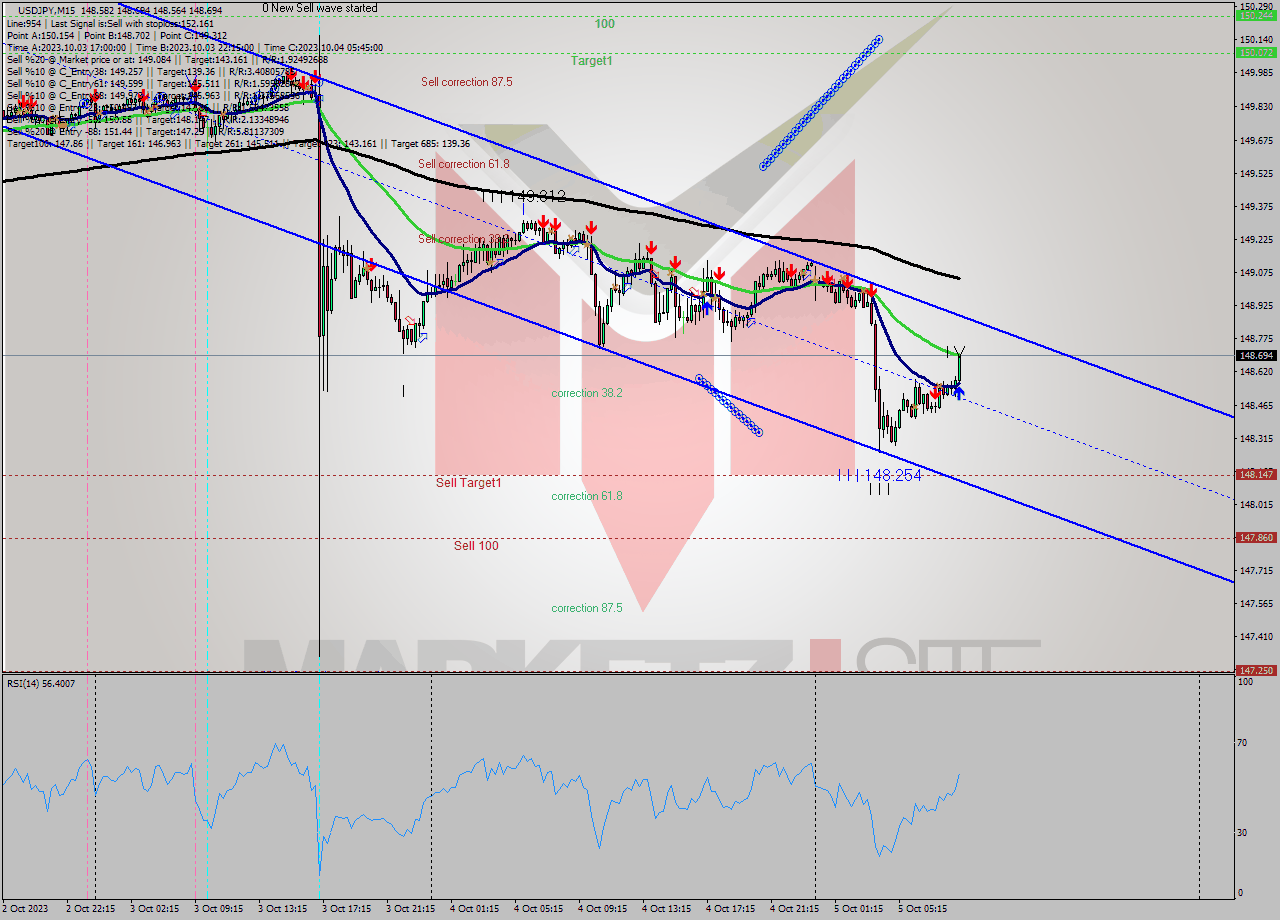Click the '0 New Sell wave started' text
Viewport: 1280px width, 920px height.
319,8
